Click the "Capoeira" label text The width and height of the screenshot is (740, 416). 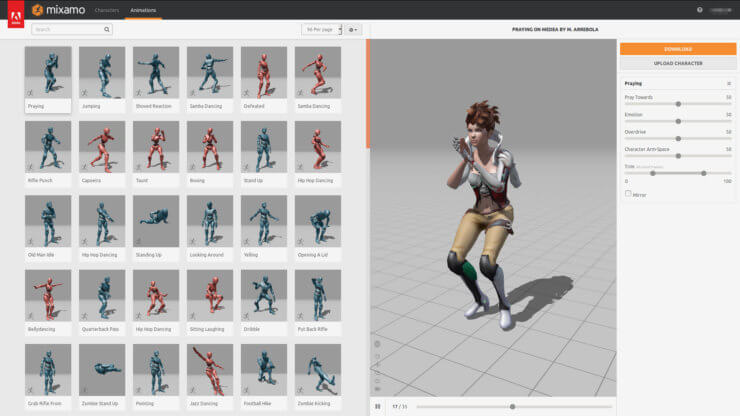91,180
